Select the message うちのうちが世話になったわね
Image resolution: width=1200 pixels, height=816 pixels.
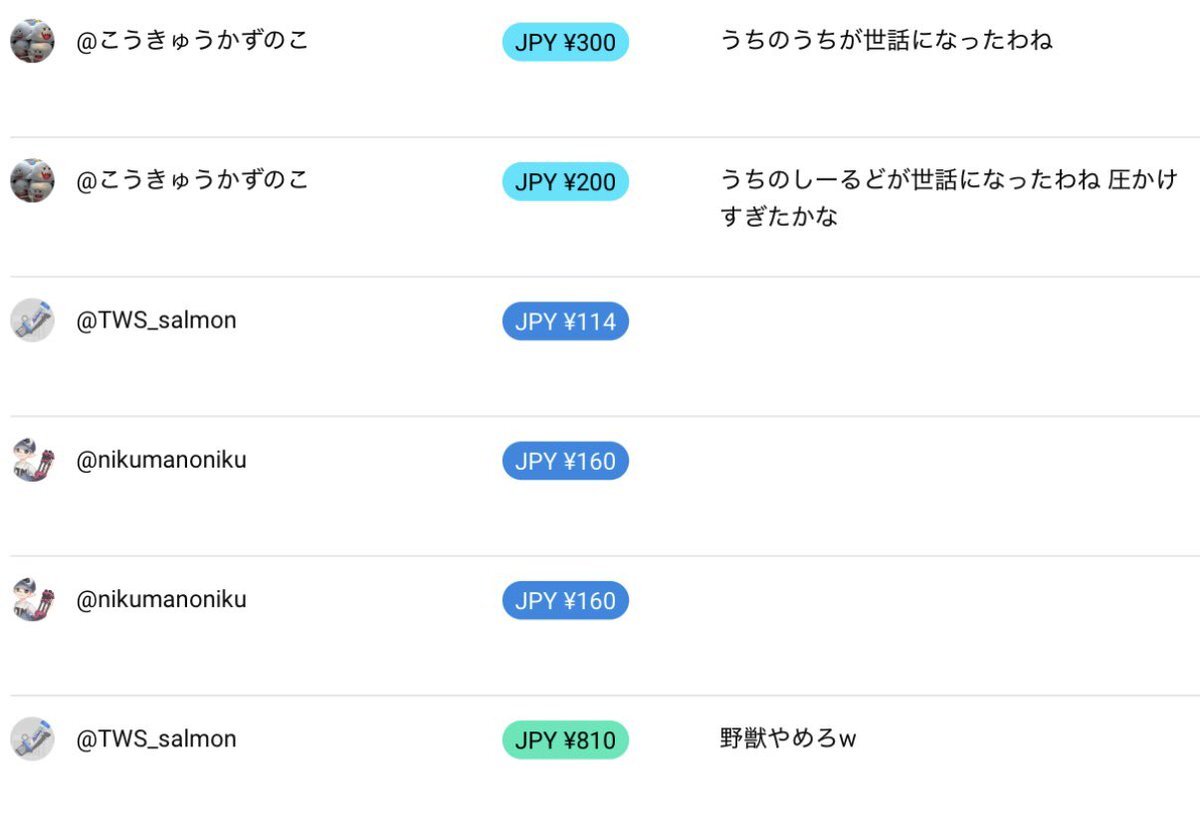[x=886, y=41]
